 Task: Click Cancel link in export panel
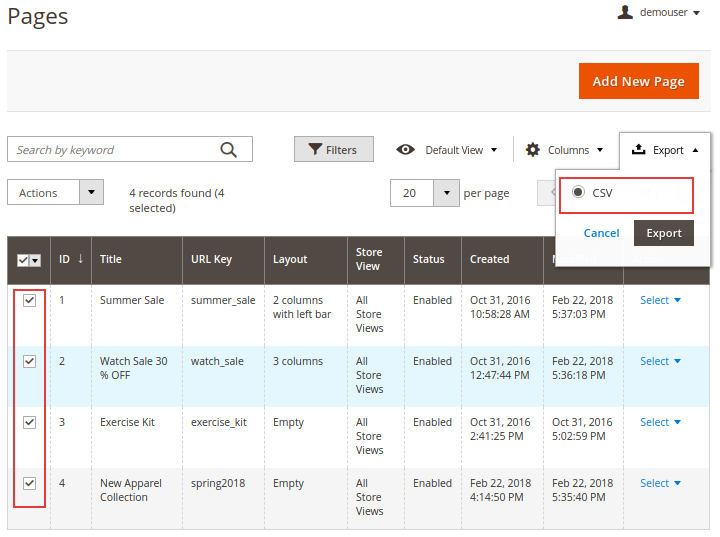click(601, 233)
